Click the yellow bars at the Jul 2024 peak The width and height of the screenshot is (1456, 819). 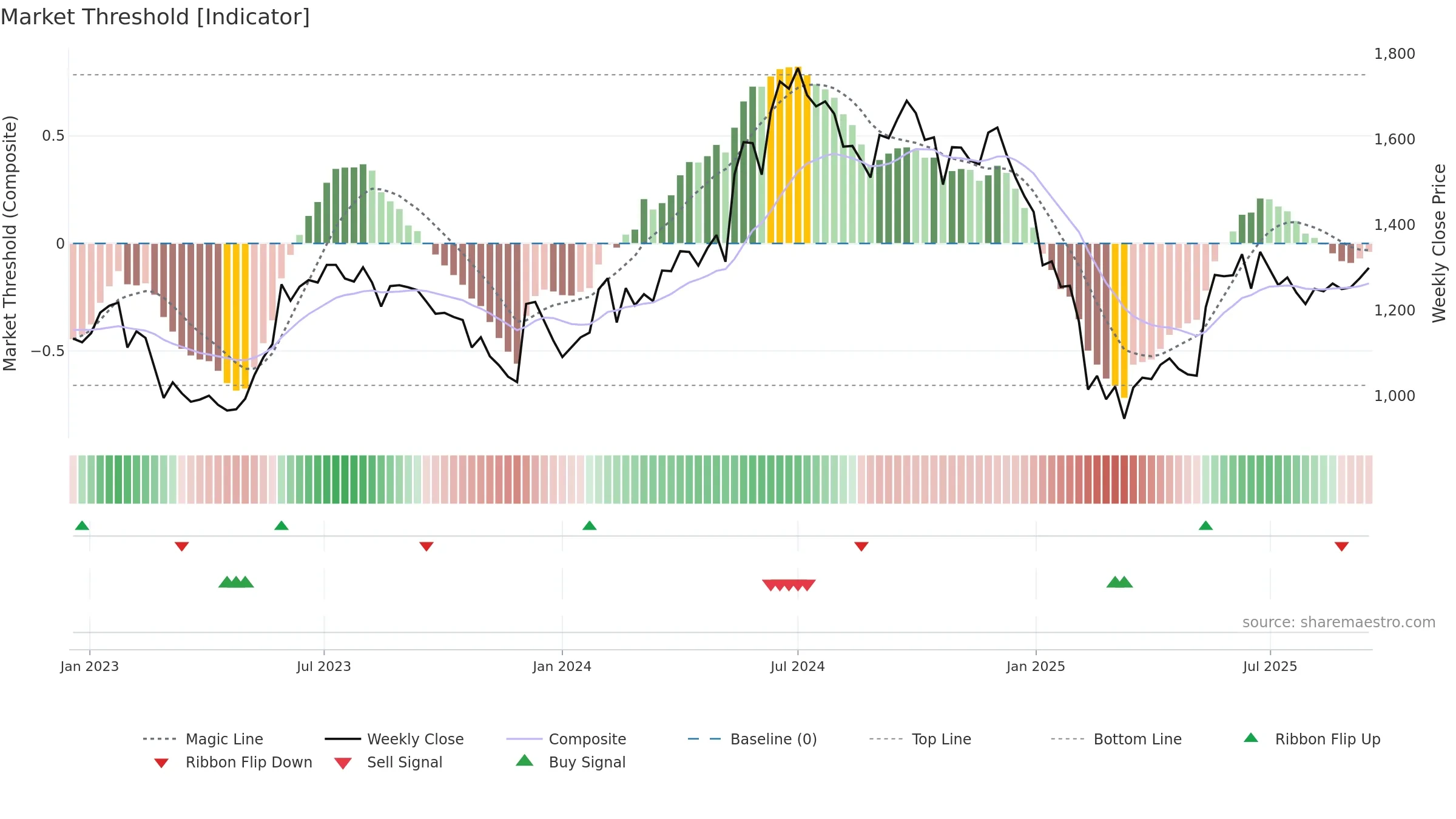(x=789, y=155)
